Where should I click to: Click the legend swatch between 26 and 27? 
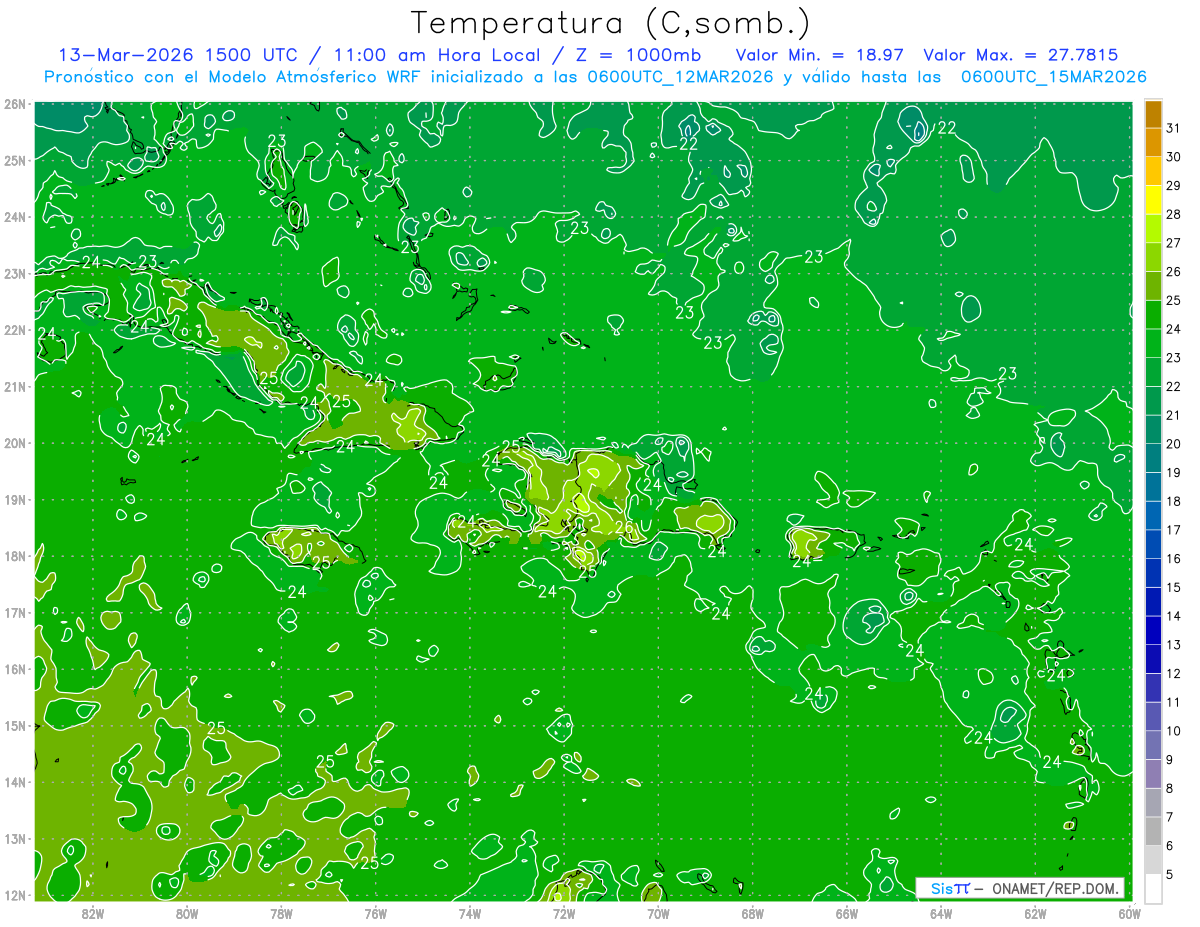coord(1153,257)
